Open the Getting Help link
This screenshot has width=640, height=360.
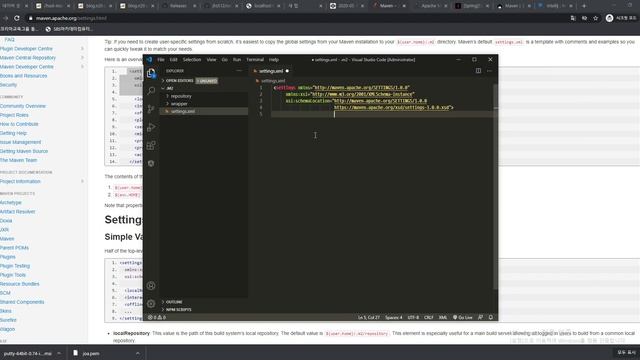point(13,133)
